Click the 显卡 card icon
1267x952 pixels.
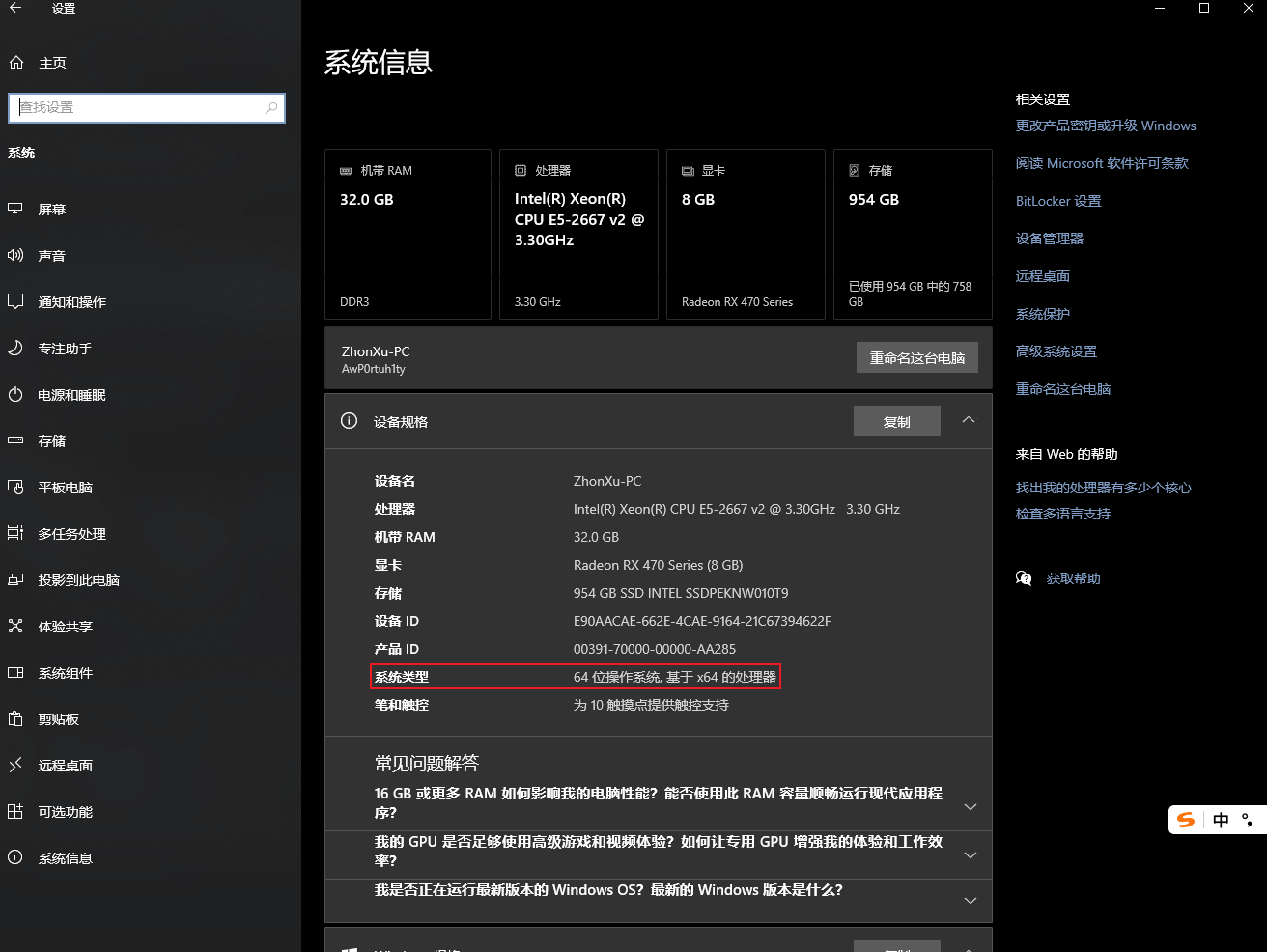tap(688, 171)
